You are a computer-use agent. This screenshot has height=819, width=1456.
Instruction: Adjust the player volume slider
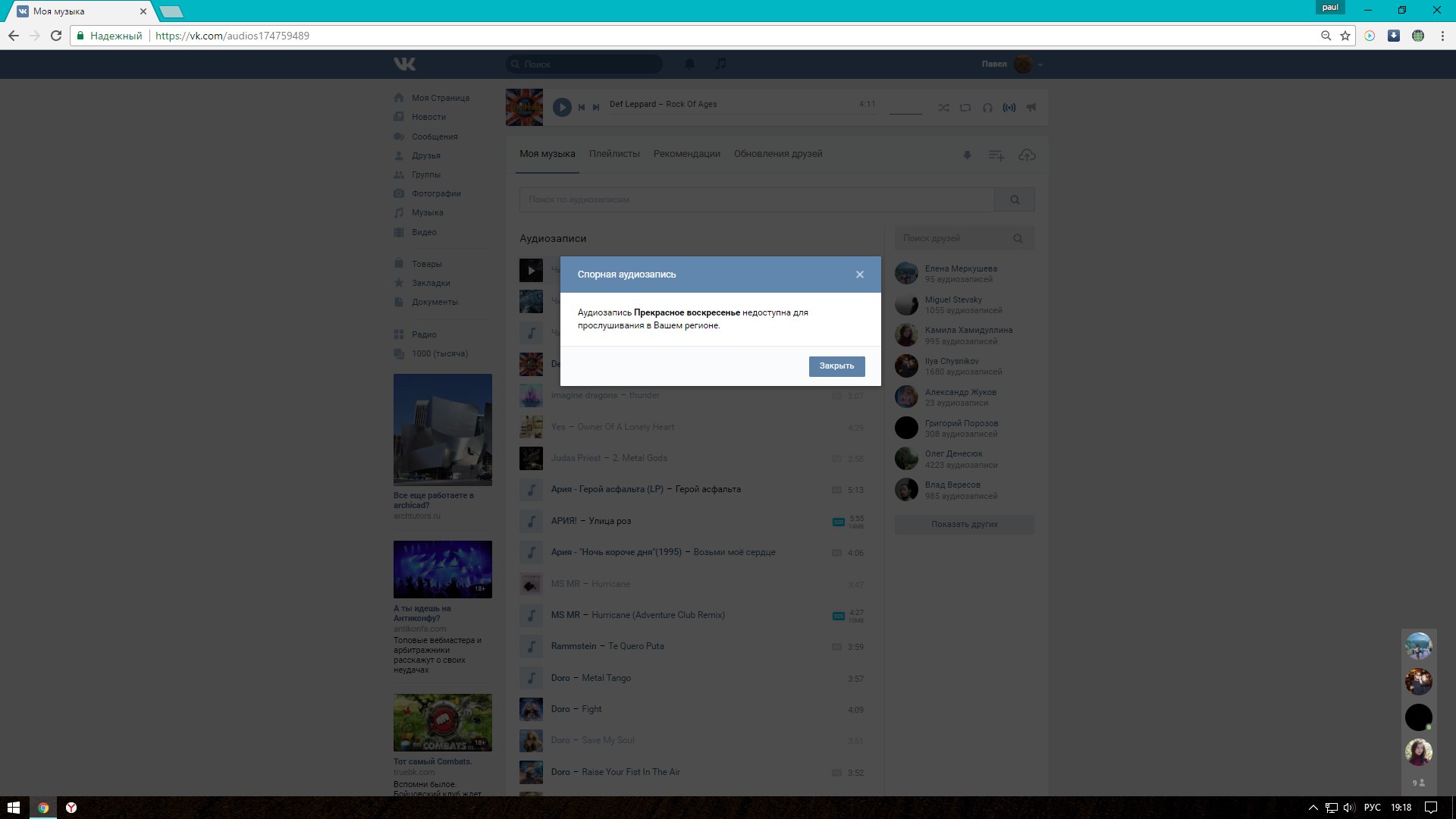[905, 113]
